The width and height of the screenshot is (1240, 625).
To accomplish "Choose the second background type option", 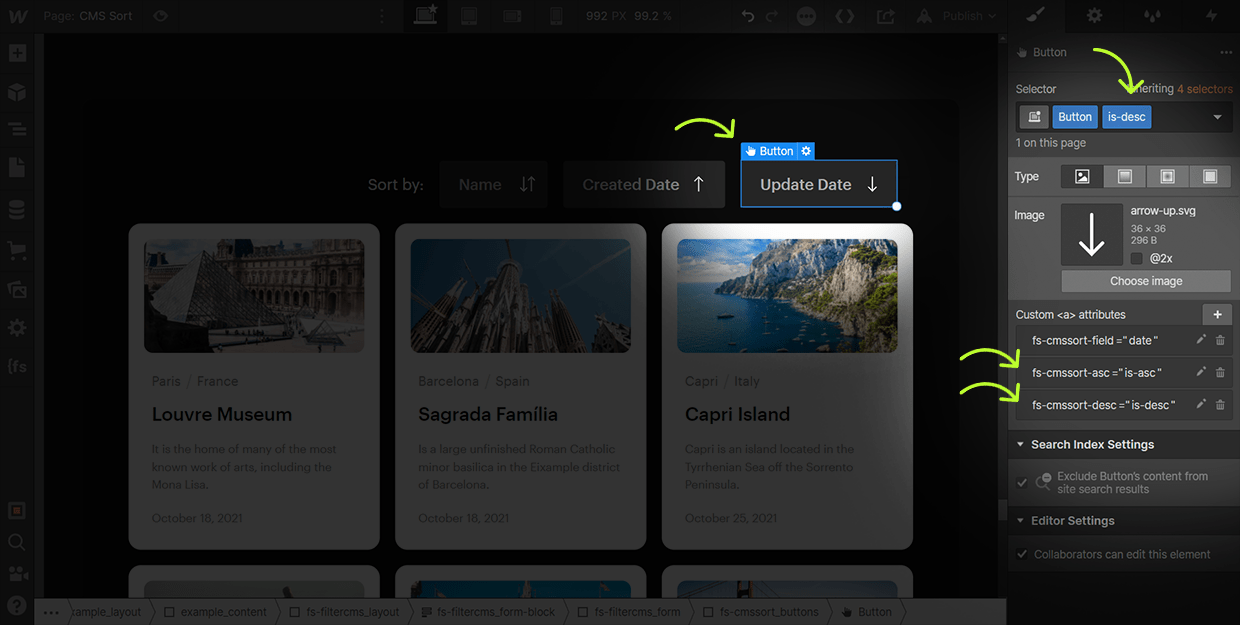I will 1125,176.
